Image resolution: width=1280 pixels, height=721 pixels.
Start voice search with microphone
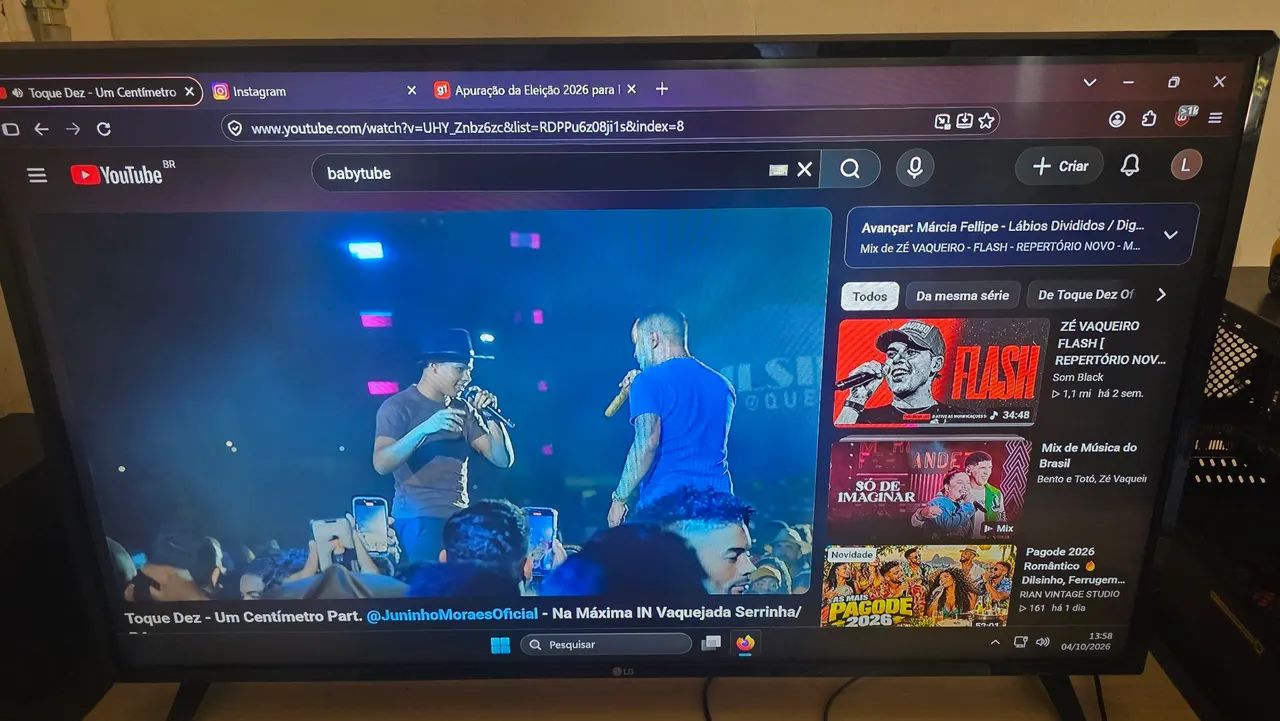point(914,168)
